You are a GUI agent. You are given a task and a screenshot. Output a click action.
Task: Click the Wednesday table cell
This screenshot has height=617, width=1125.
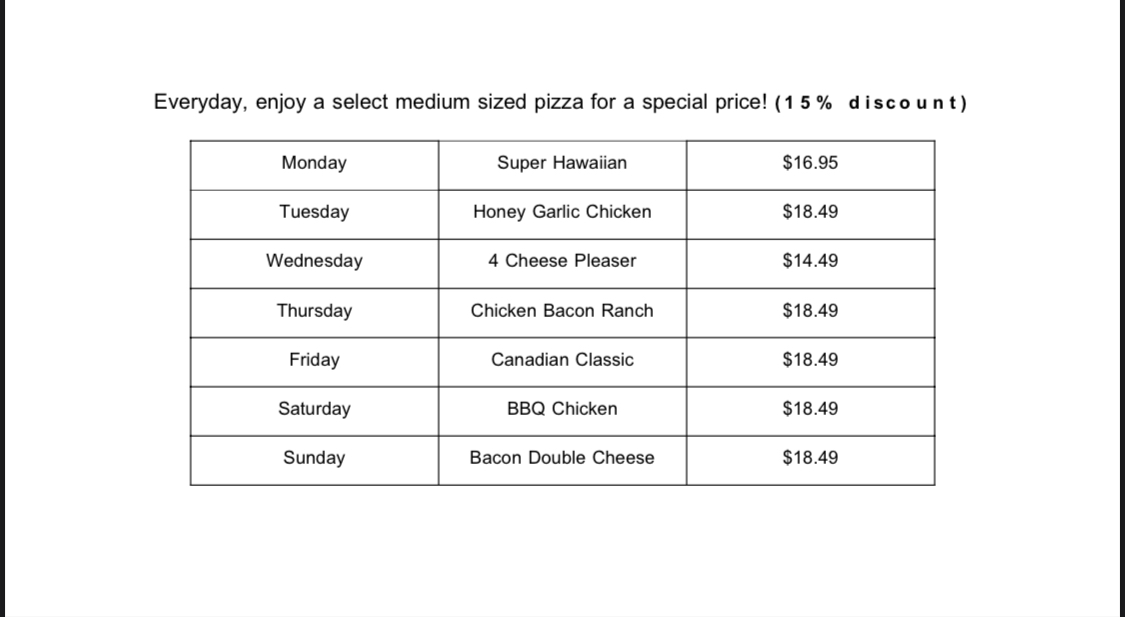pyautogui.click(x=314, y=261)
